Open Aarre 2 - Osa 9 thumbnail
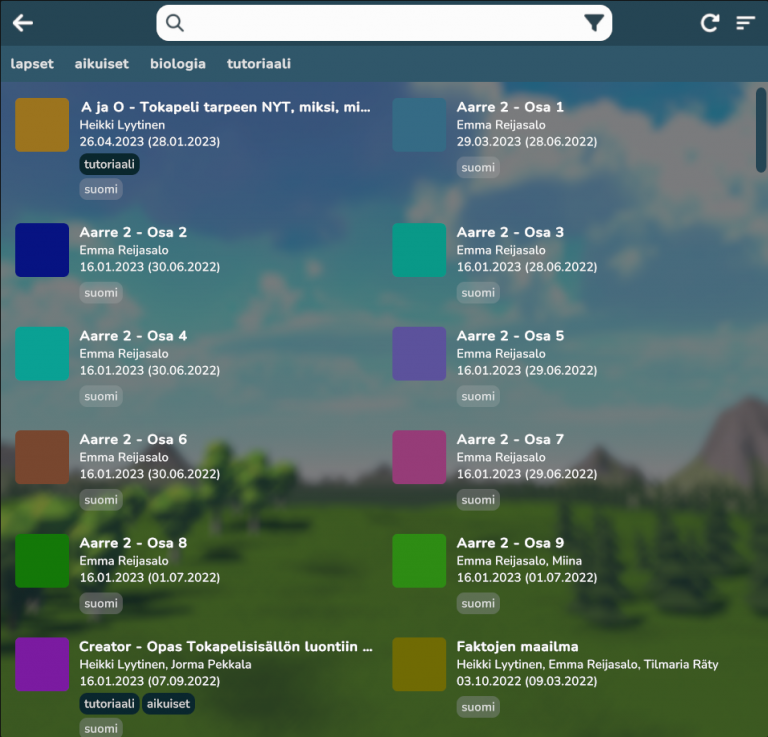The image size is (768, 737). click(419, 561)
